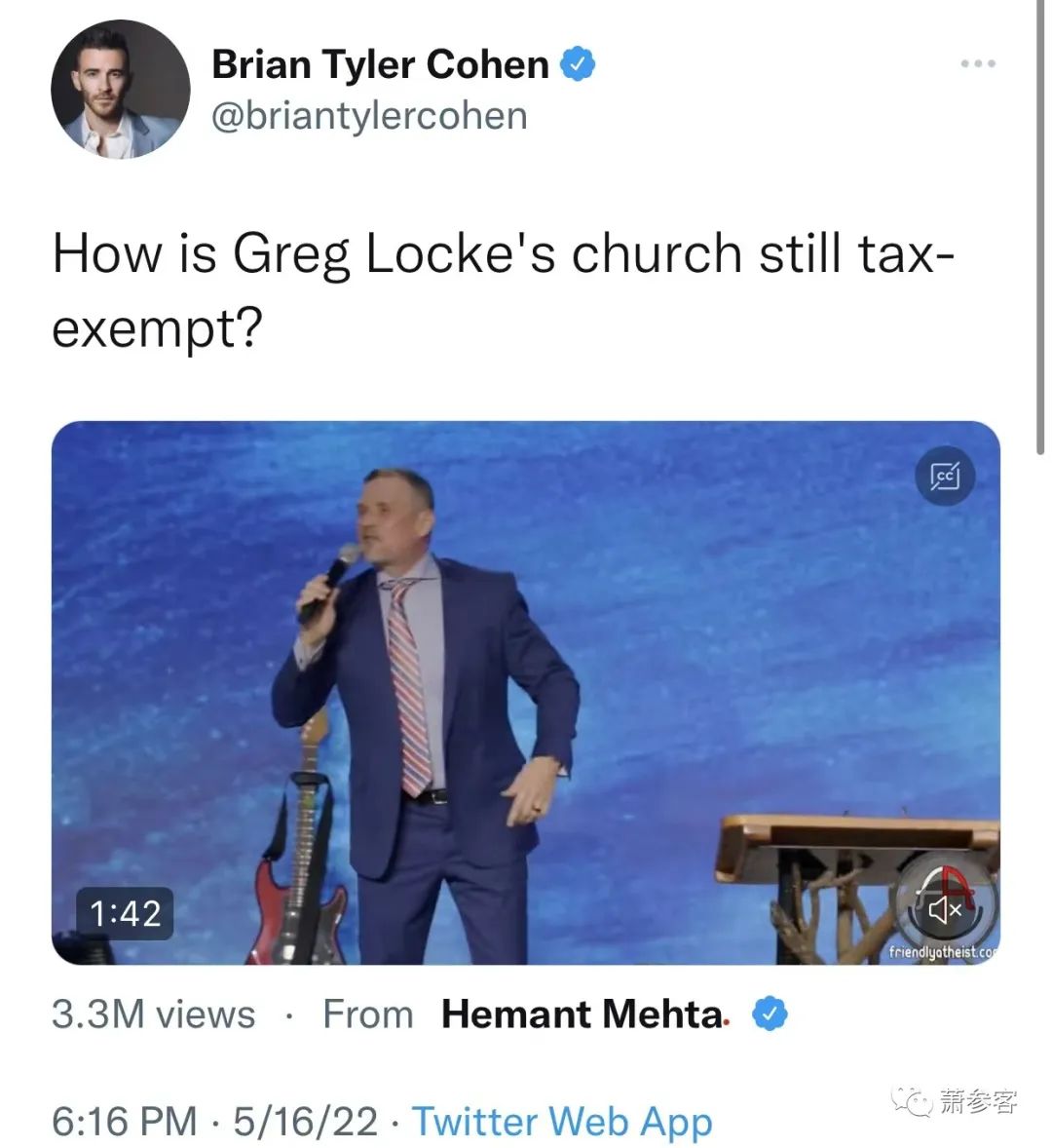This screenshot has height=1148, width=1052.
Task: Click the Twitter Web App source link
Action: [562, 1121]
